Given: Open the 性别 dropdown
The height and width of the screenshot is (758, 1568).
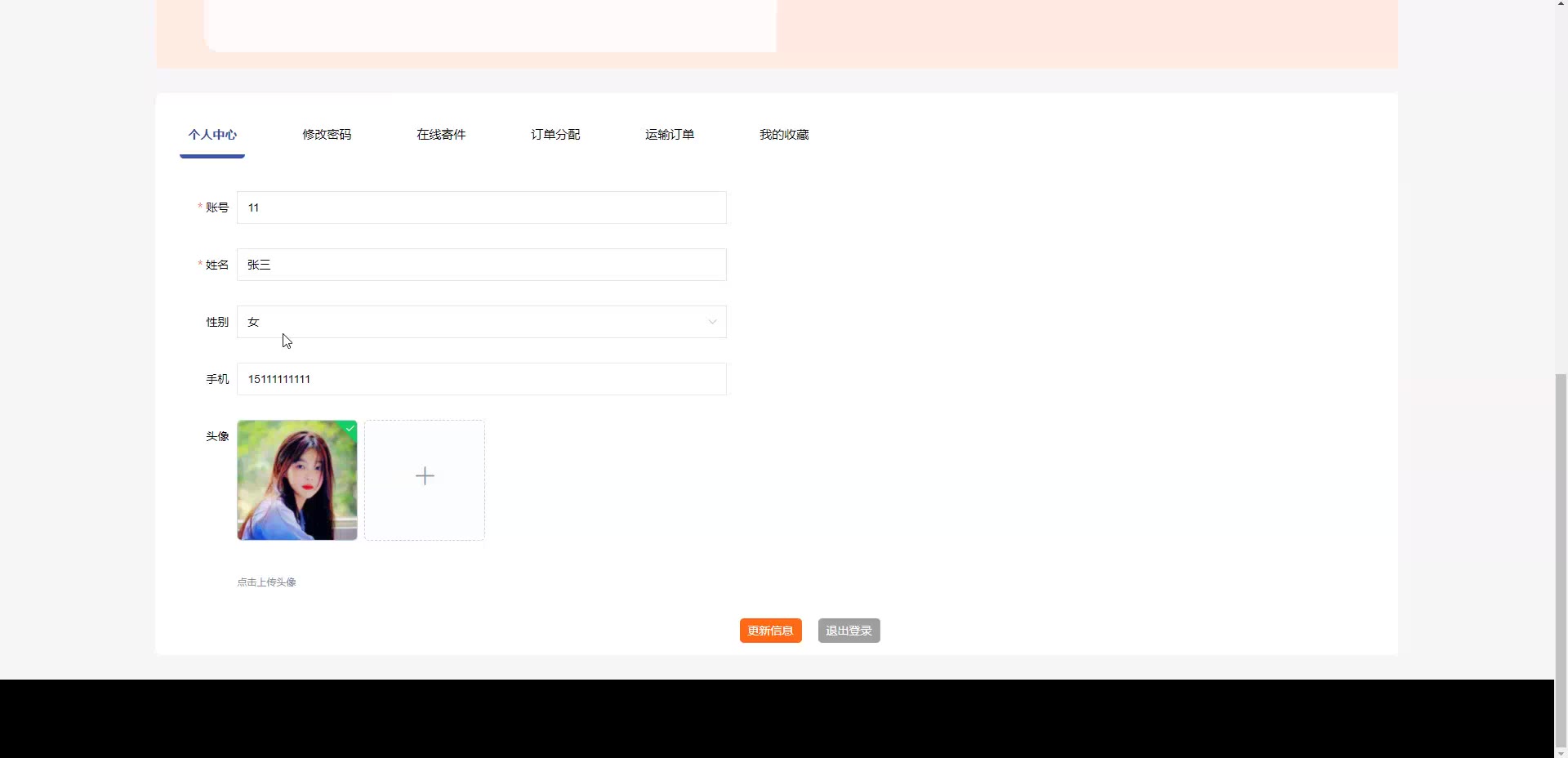Looking at the screenshot, I should point(482,322).
